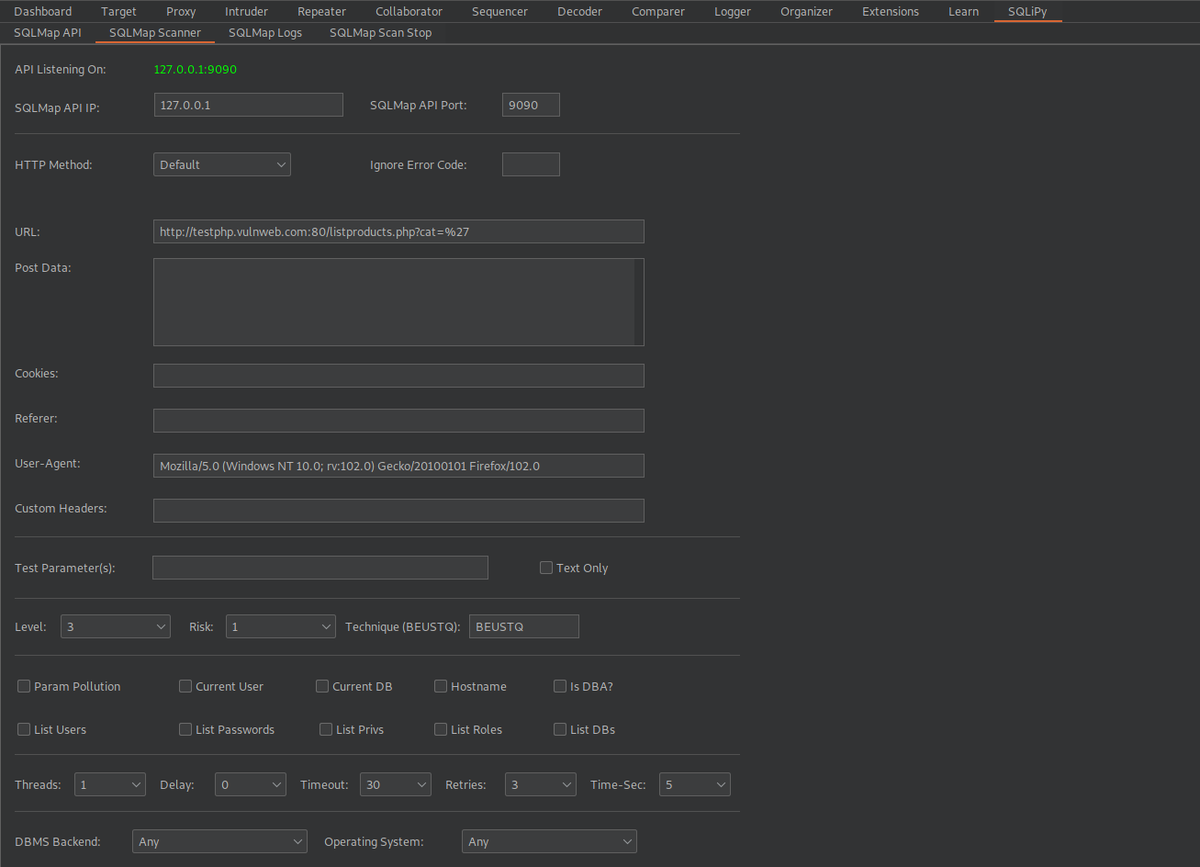Tick the Param Pollution checkbox
Screen dimensions: 1200x867
(24, 687)
